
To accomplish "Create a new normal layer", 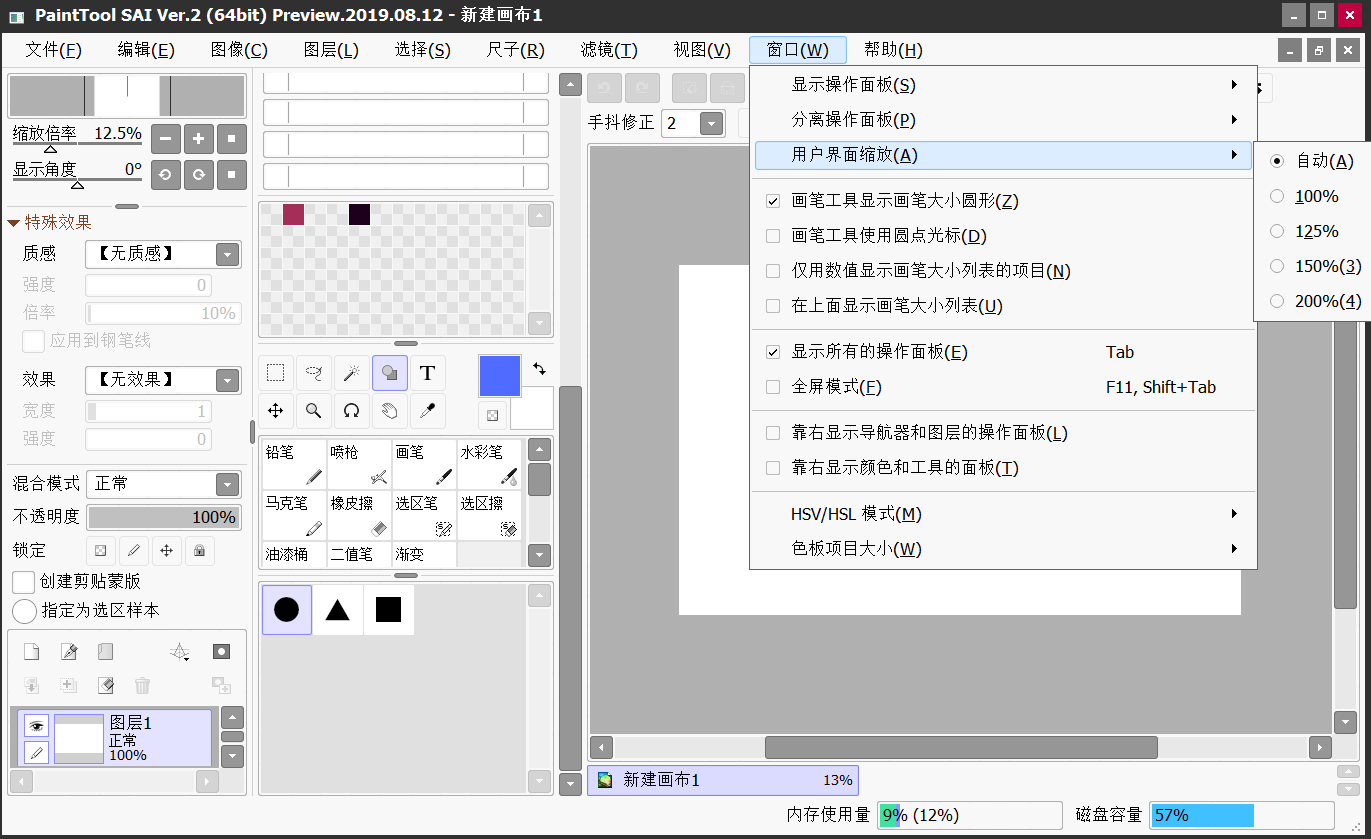I will 32,652.
